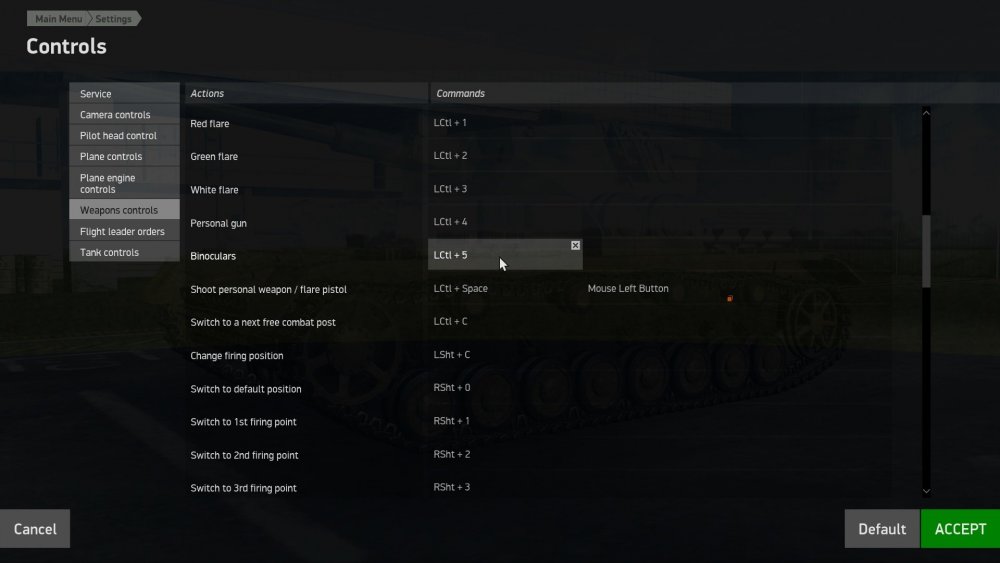Edit Change firing position LSht + C binding
This screenshot has height=563, width=1000.
coord(452,355)
